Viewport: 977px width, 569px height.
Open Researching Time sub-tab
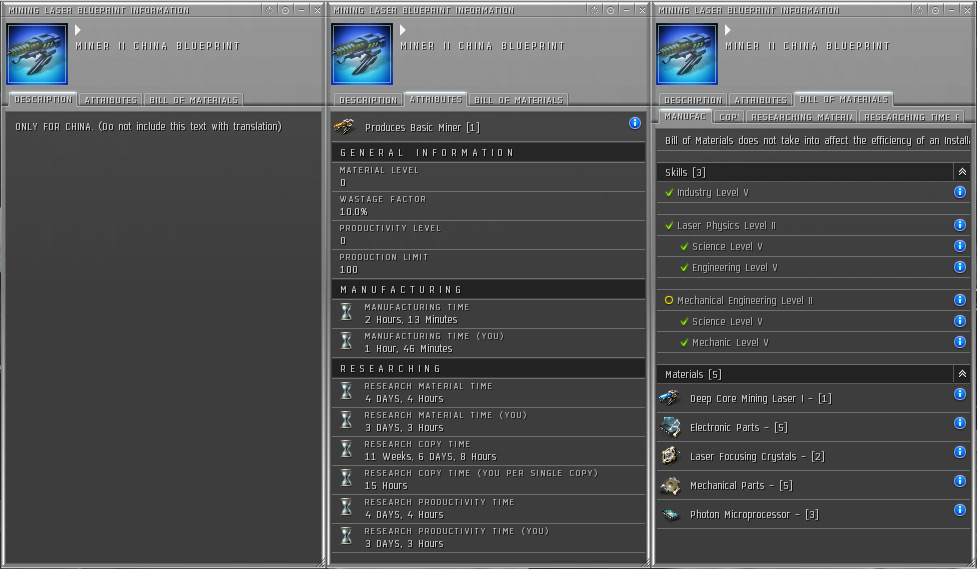coord(912,117)
